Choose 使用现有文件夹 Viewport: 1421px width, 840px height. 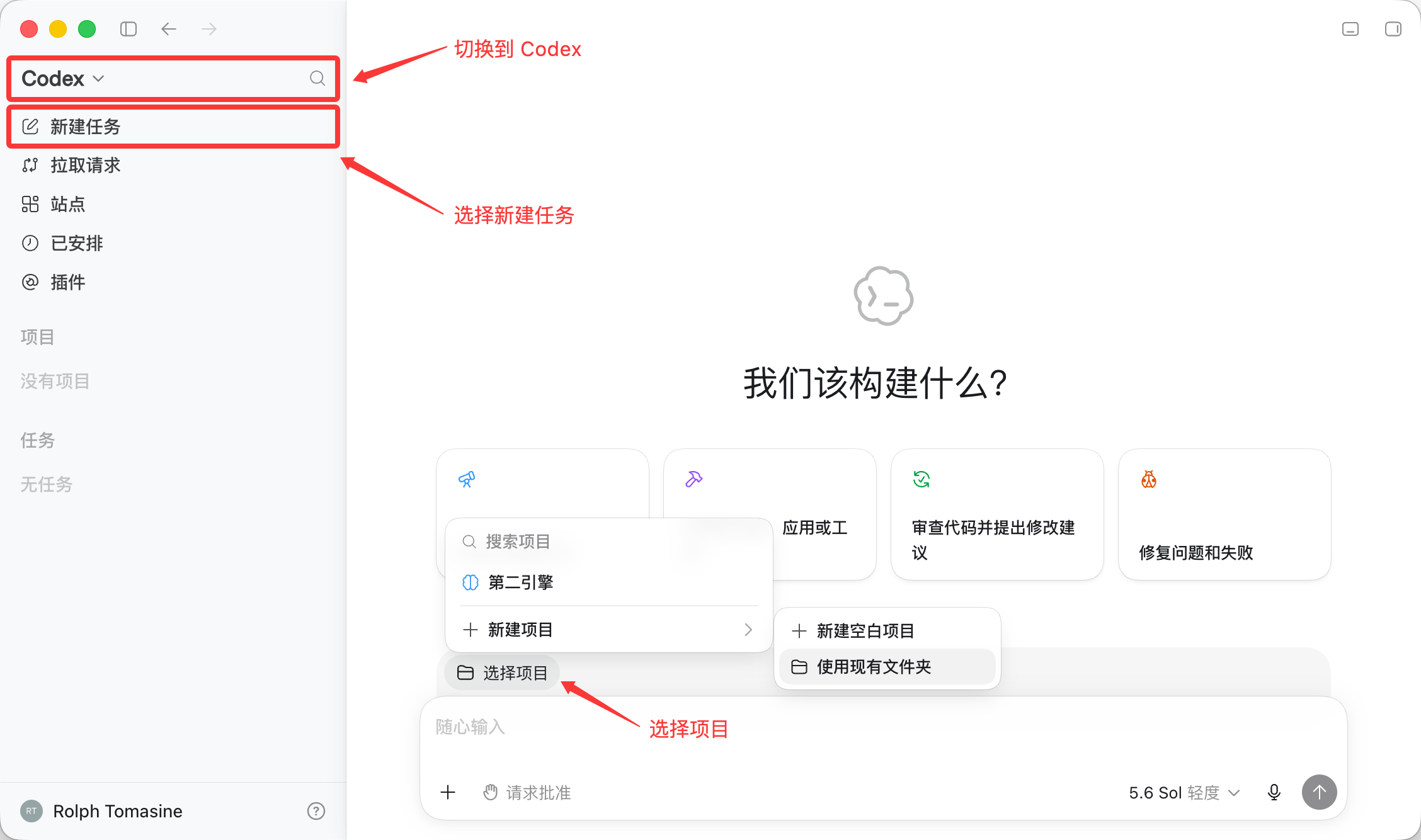point(887,667)
